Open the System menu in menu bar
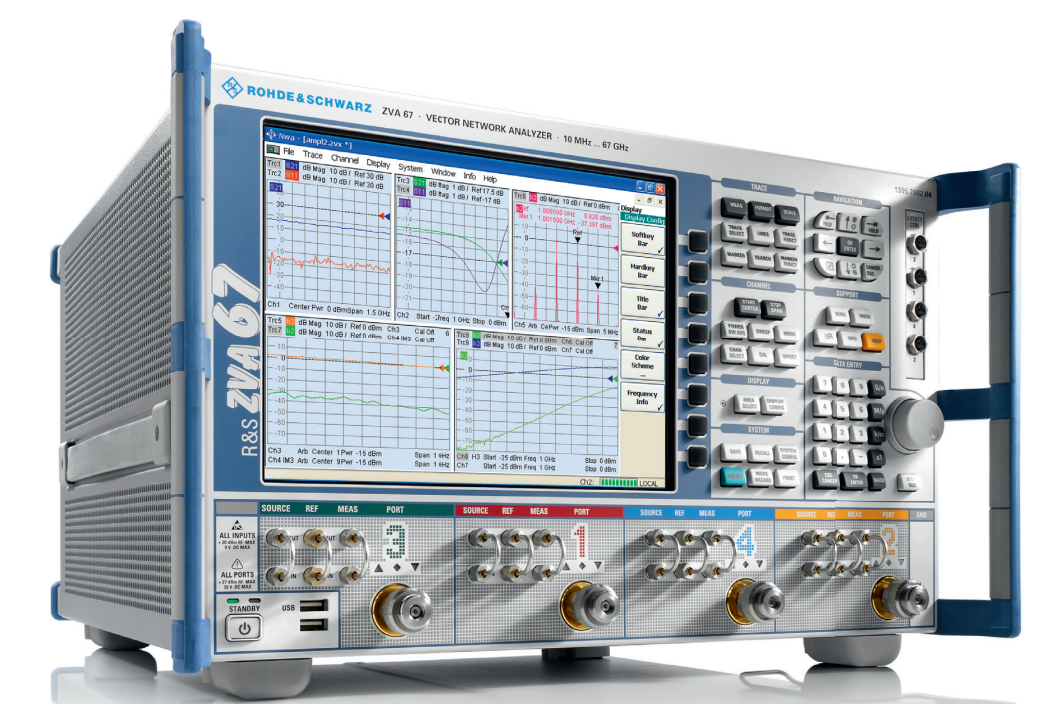 click(410, 168)
